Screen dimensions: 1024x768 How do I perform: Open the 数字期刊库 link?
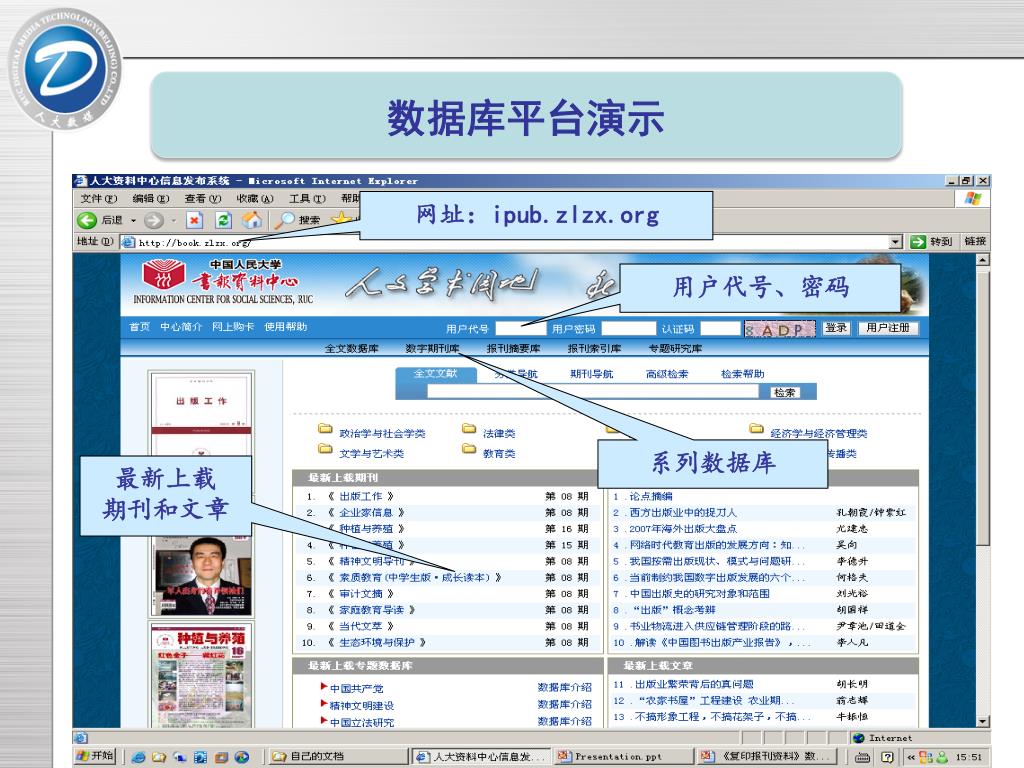coord(432,349)
